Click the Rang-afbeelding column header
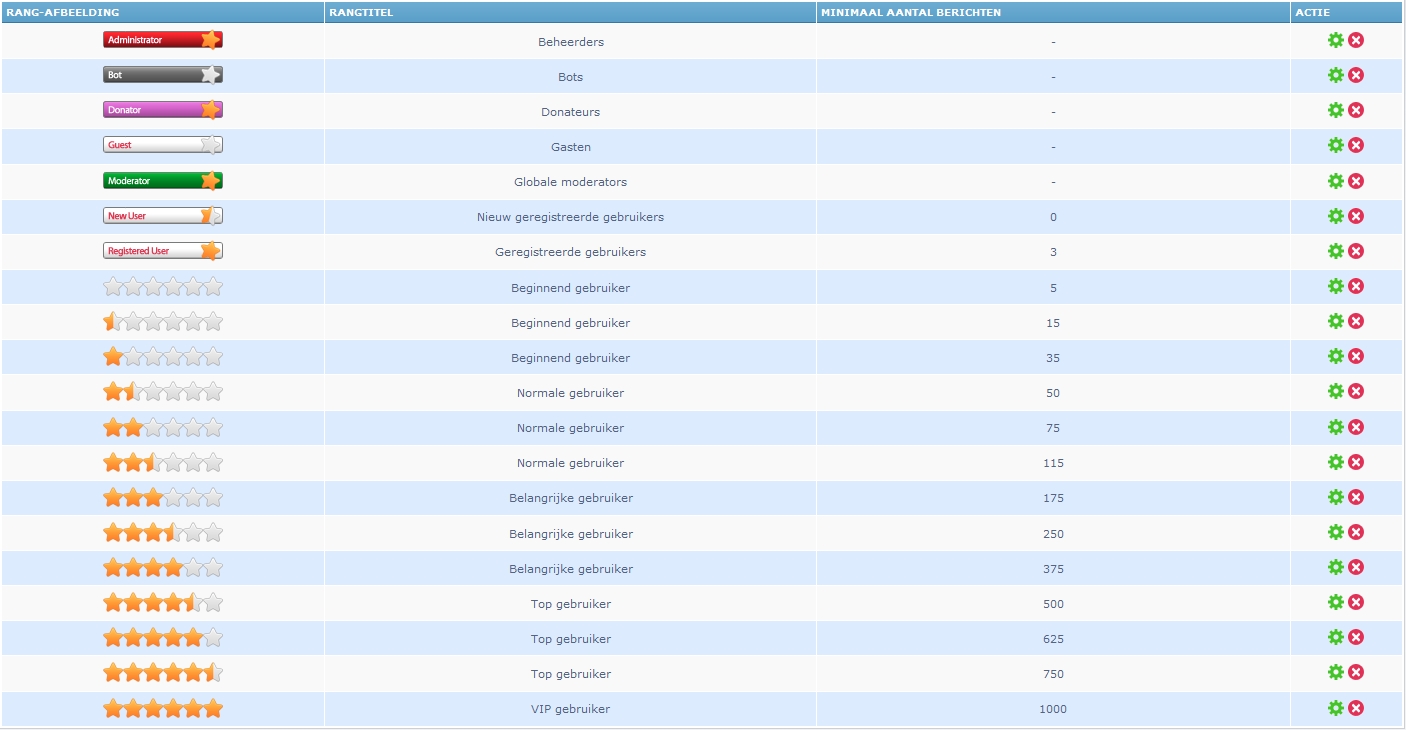 tap(62, 12)
